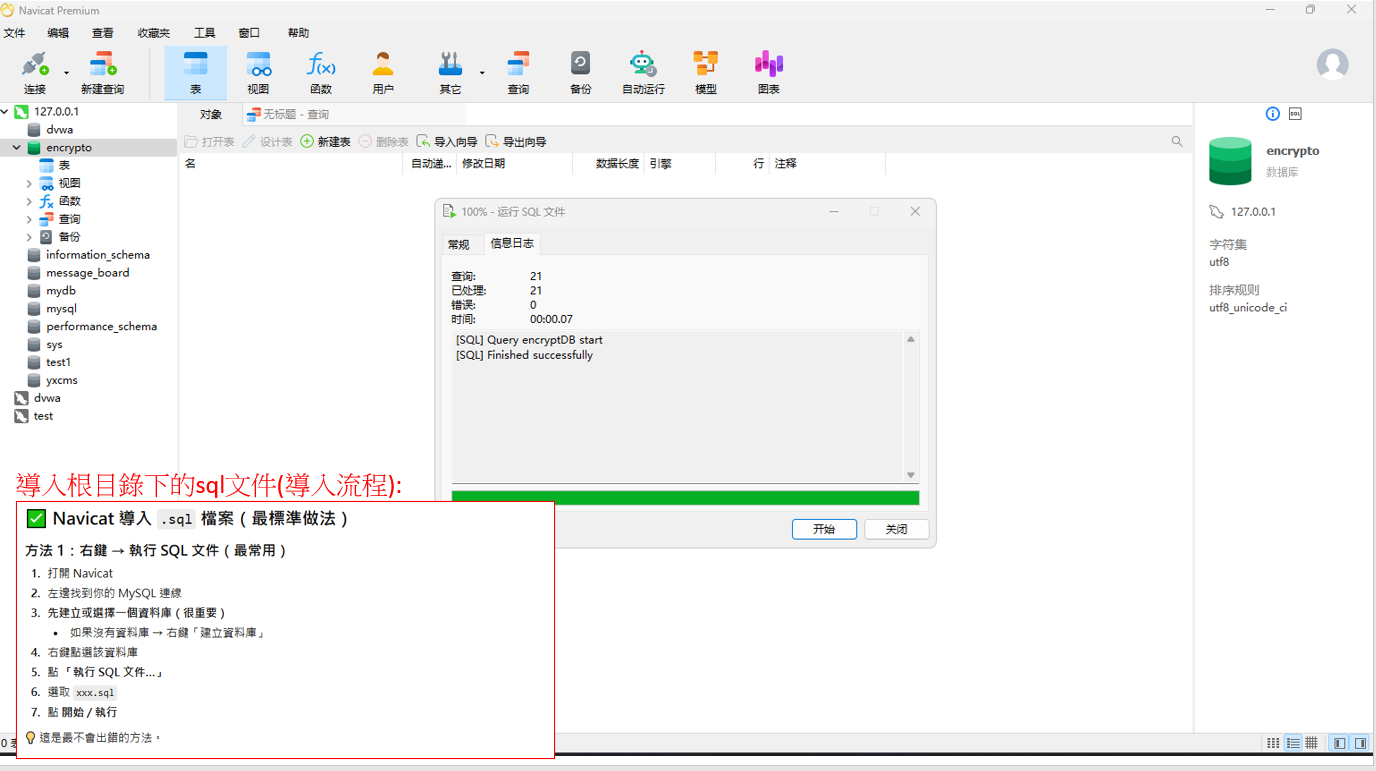Image resolution: width=1376 pixels, height=771 pixels.
Task: Click the Model (模型) toolbar icon
Action: coord(706,73)
